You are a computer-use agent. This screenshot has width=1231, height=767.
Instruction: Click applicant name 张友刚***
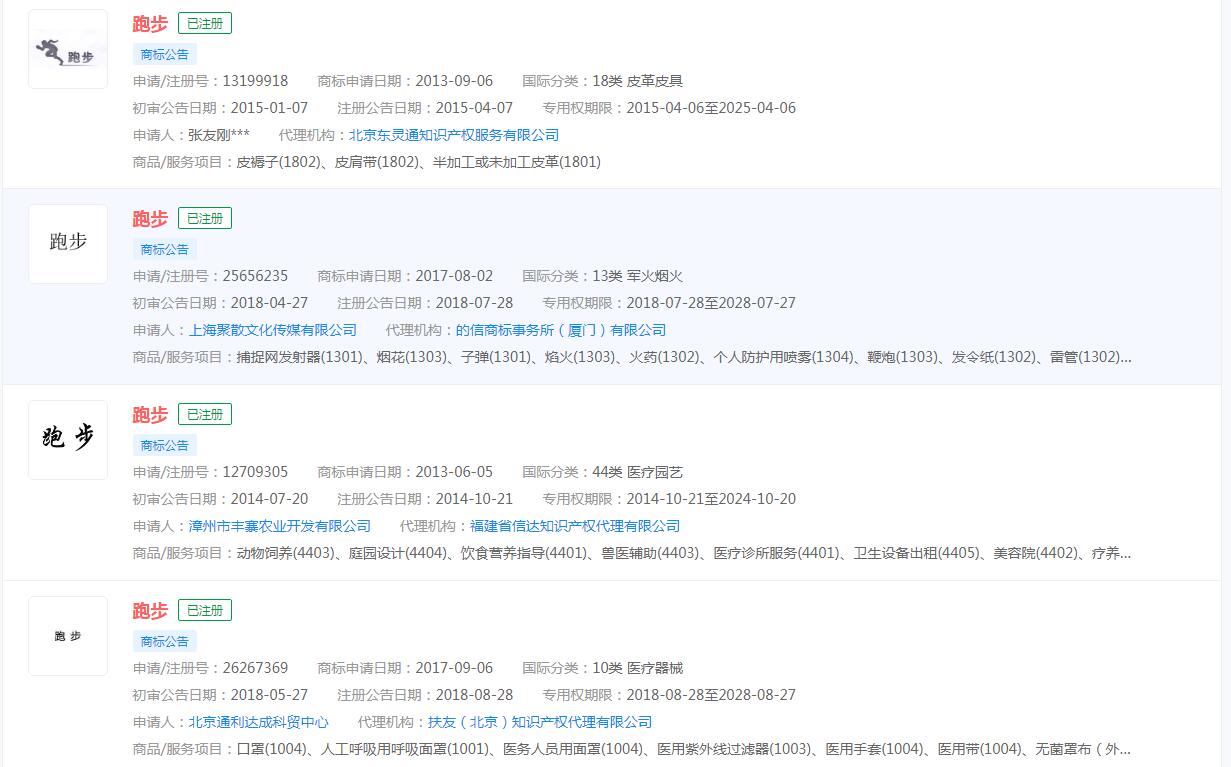point(219,135)
